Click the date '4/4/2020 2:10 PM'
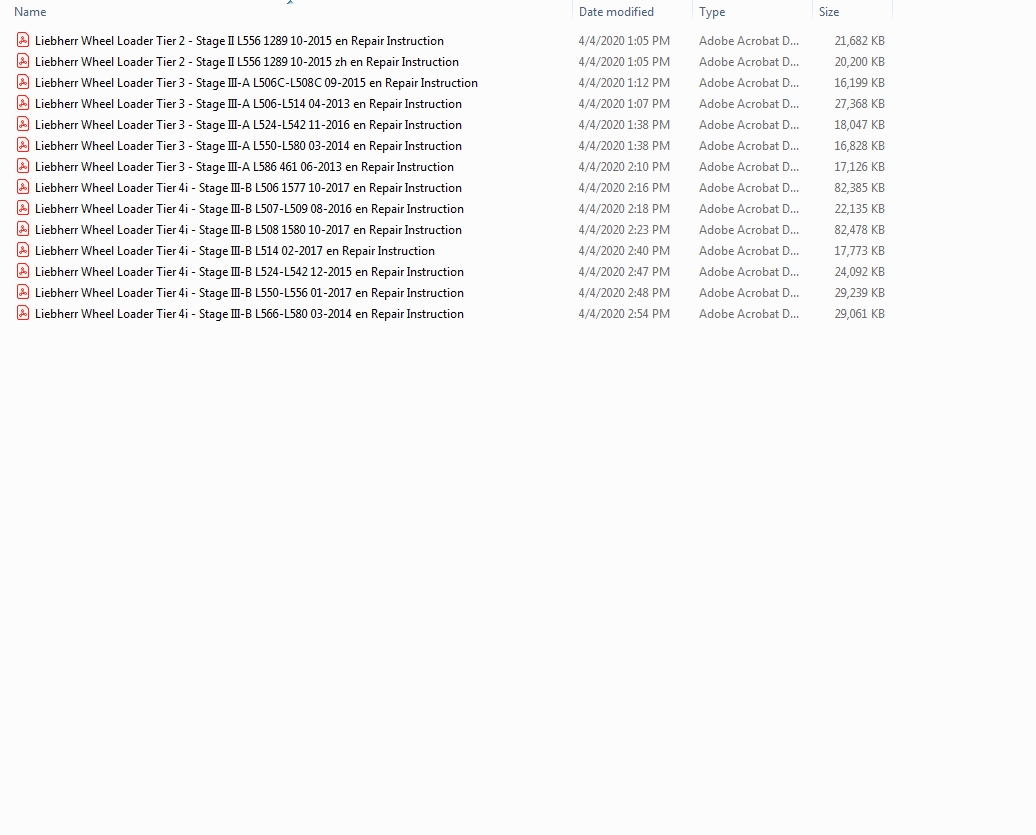This screenshot has height=835, width=1036. [x=624, y=167]
